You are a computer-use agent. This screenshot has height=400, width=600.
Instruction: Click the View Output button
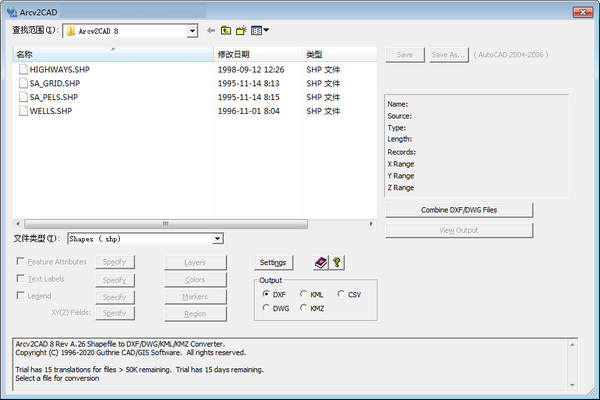459,230
